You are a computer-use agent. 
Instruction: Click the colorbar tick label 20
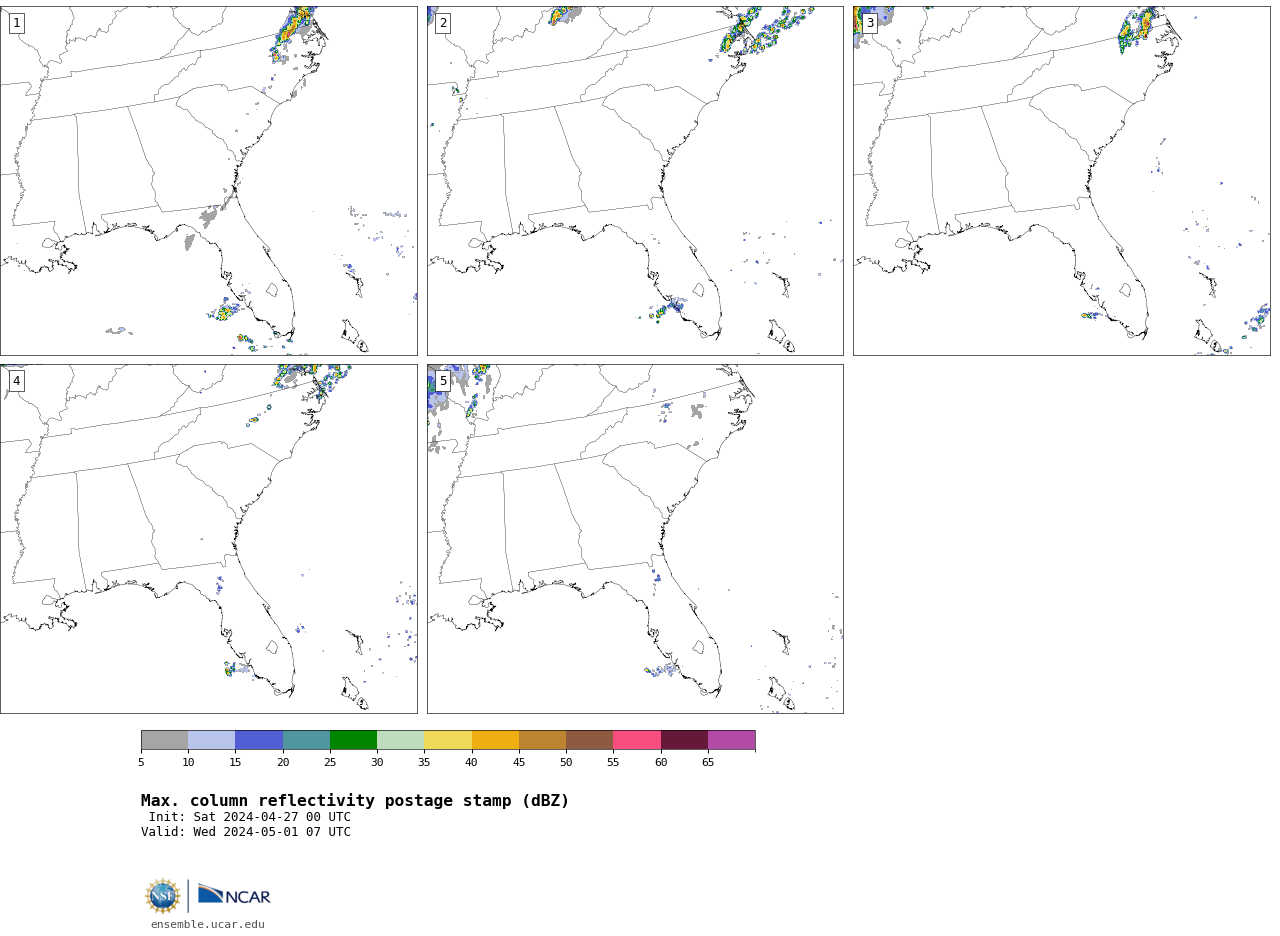point(283,763)
